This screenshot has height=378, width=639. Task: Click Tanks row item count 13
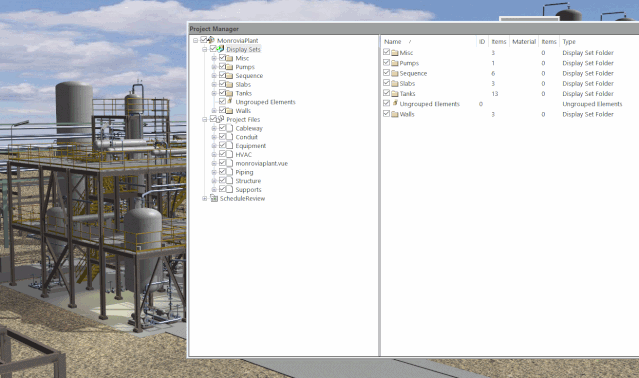[494, 94]
